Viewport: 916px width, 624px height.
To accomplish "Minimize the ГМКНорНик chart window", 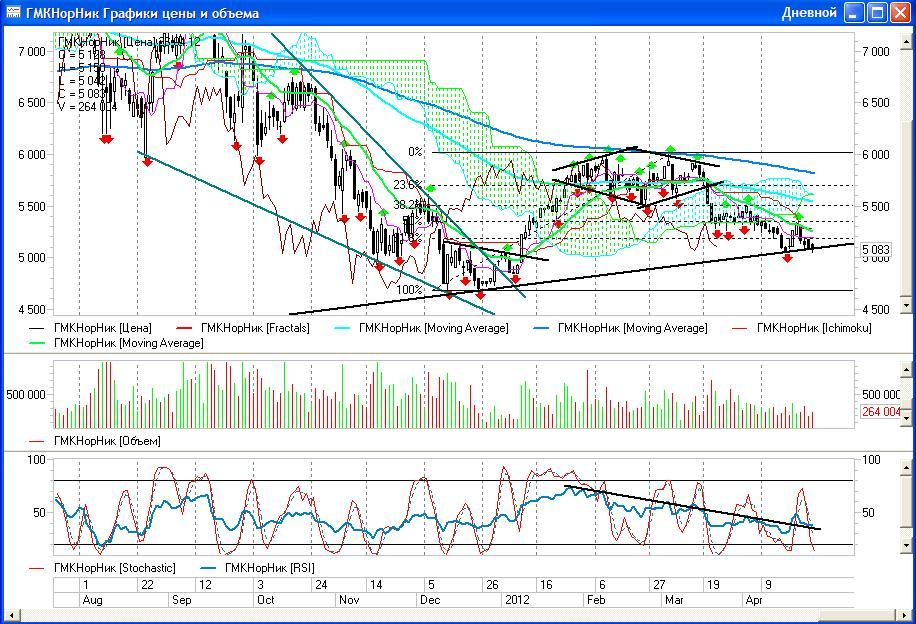I will click(854, 12).
